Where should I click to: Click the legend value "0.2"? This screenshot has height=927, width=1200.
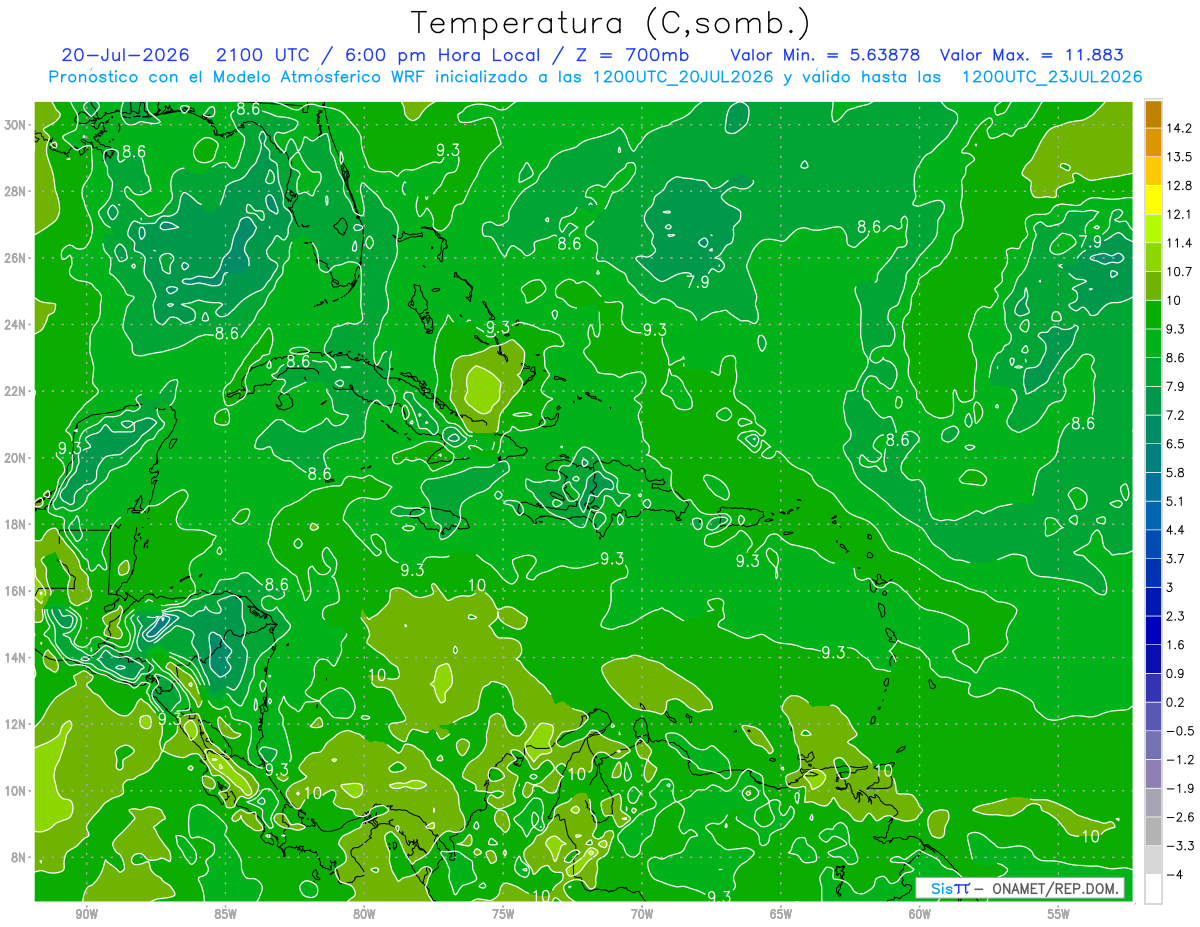(1176, 702)
